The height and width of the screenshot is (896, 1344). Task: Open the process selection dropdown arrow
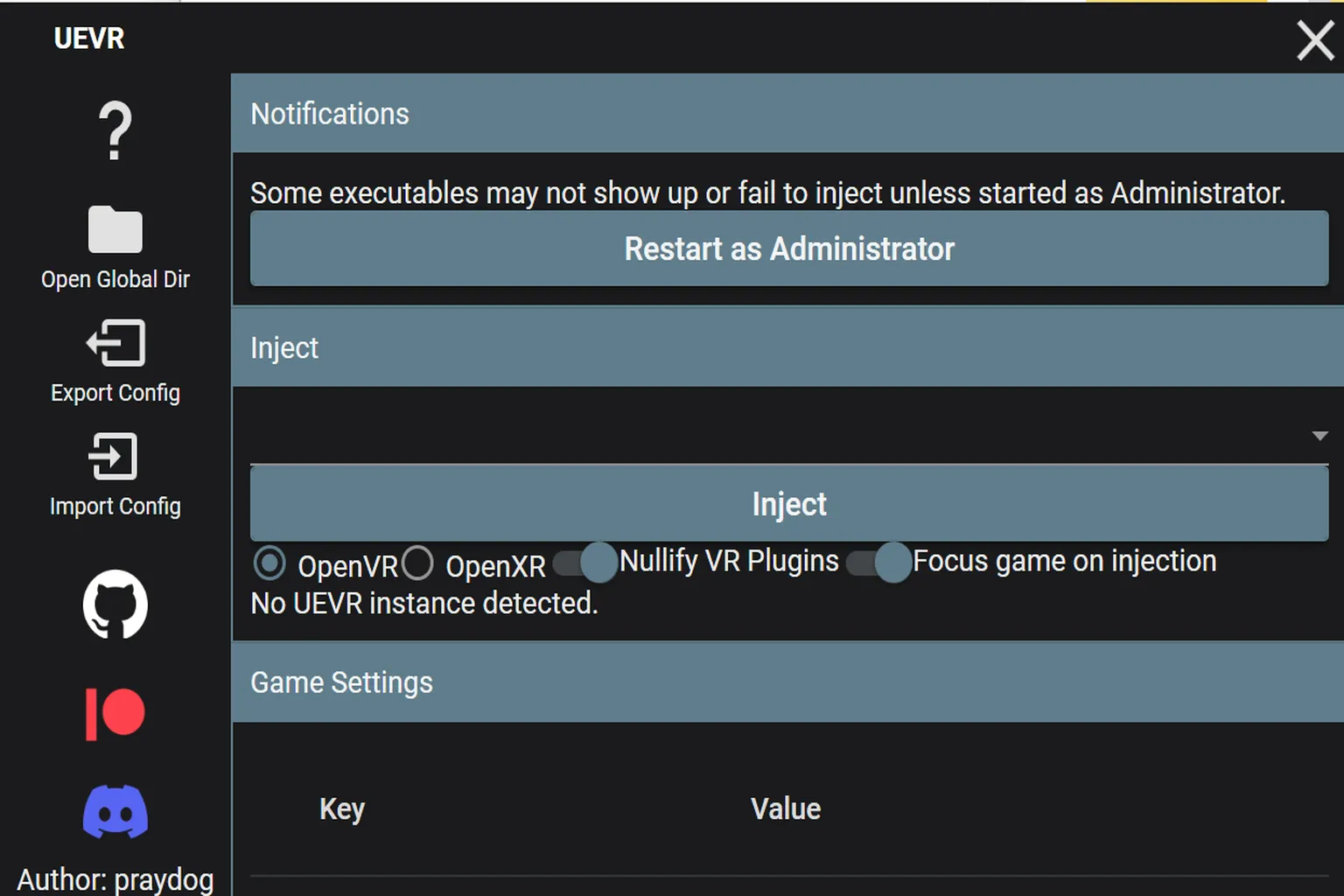point(1319,436)
